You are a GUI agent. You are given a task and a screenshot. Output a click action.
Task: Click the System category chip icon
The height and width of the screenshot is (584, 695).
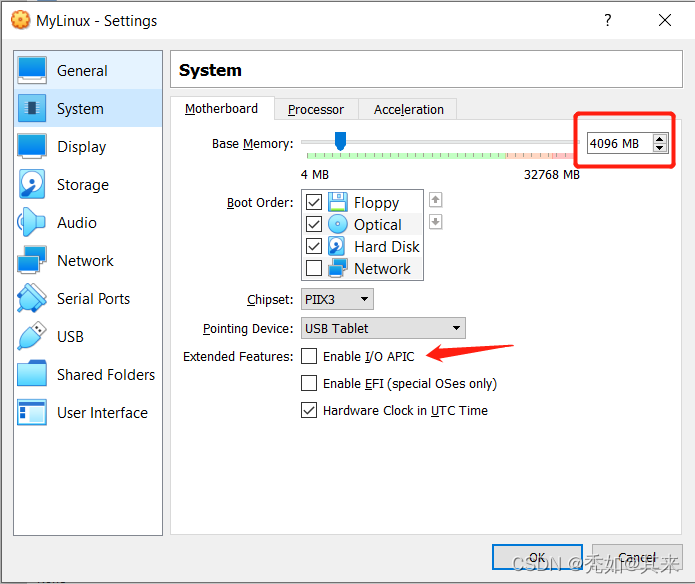pos(32,108)
